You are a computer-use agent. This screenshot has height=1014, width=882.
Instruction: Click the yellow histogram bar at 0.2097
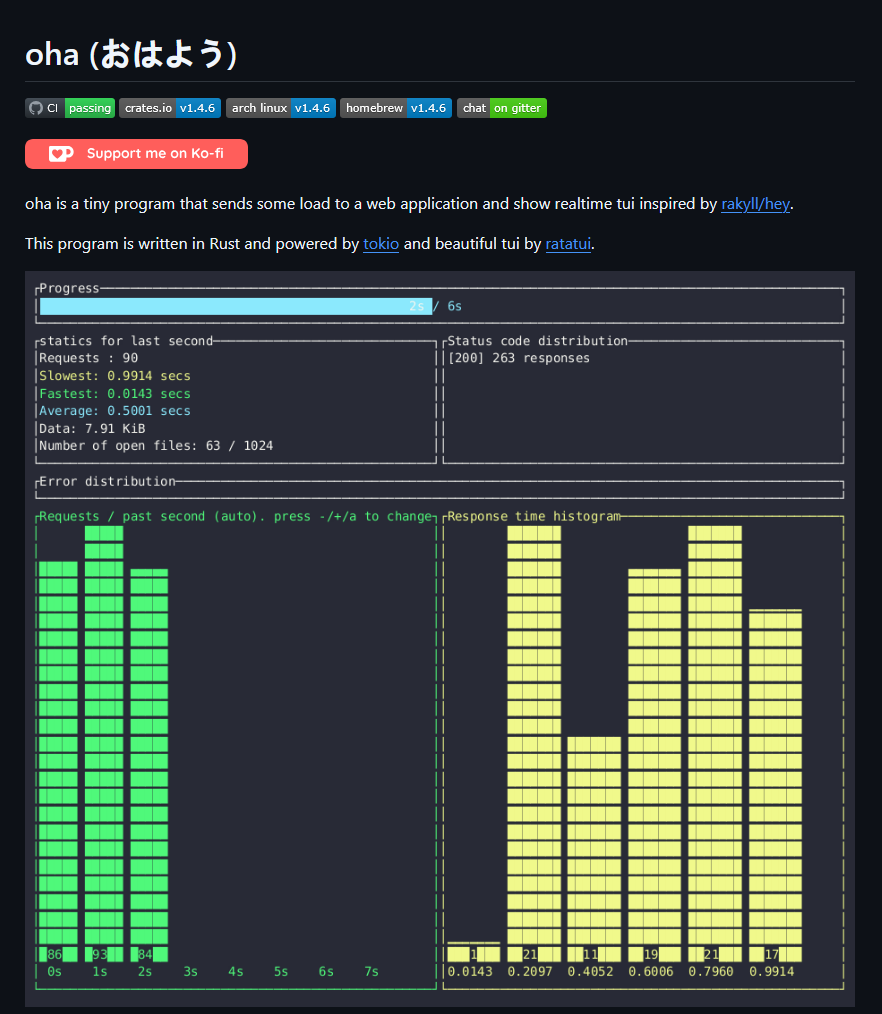click(534, 744)
